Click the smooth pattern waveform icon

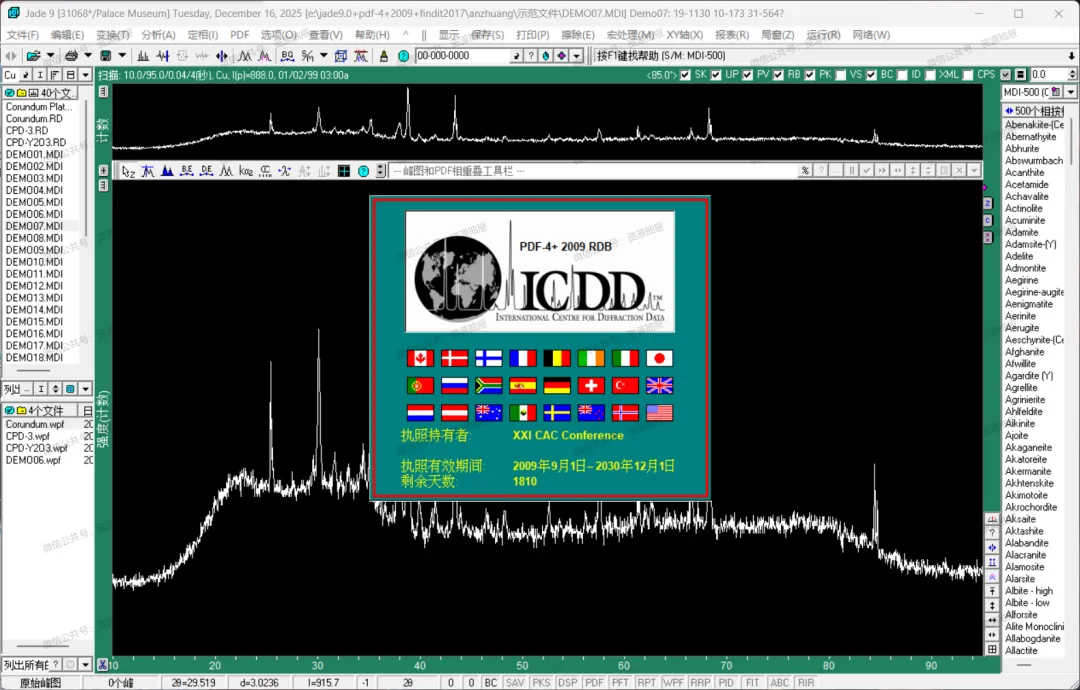(163, 56)
